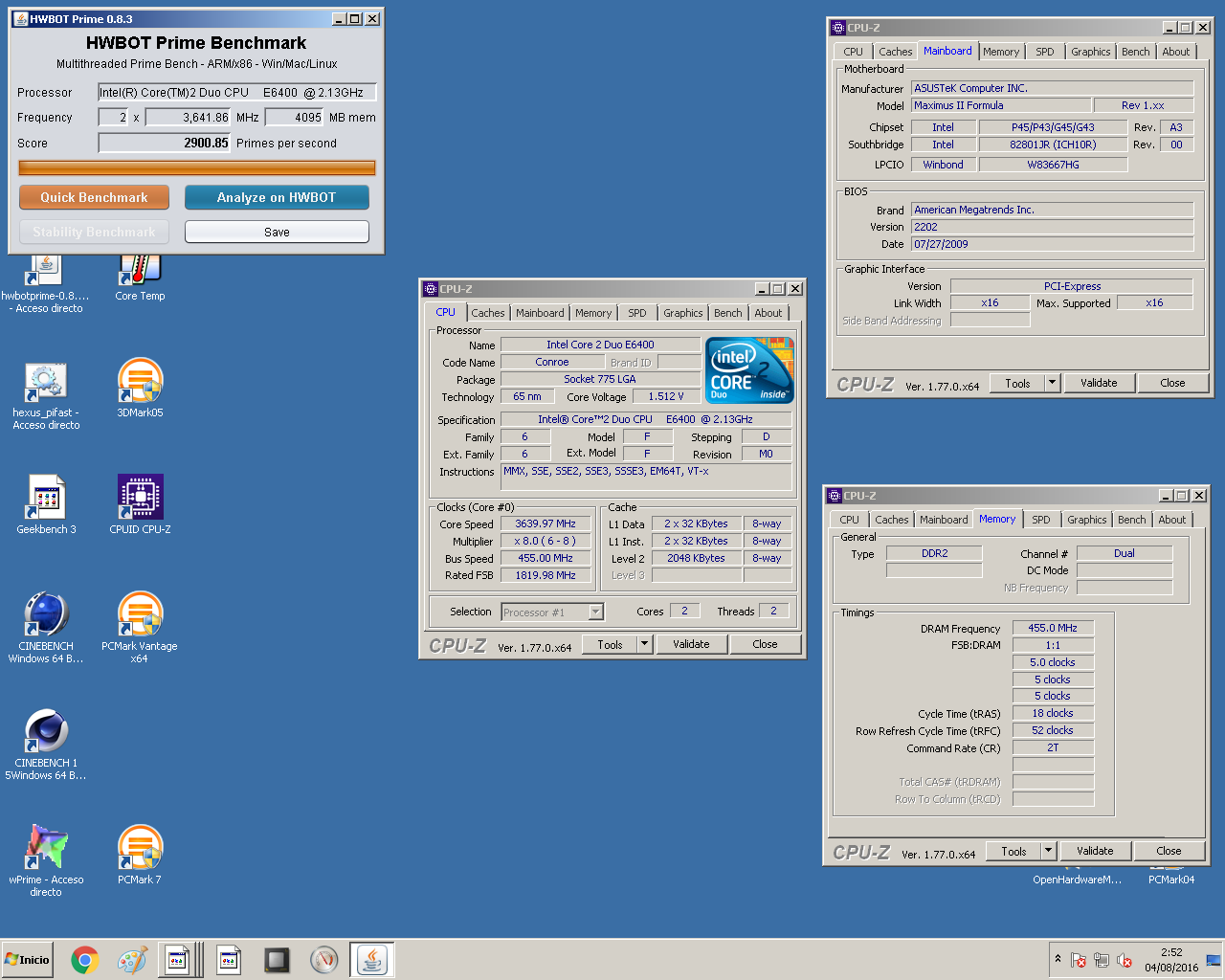
Task: Click Close in the Mainboard CPU-Z window
Action: [x=1172, y=383]
